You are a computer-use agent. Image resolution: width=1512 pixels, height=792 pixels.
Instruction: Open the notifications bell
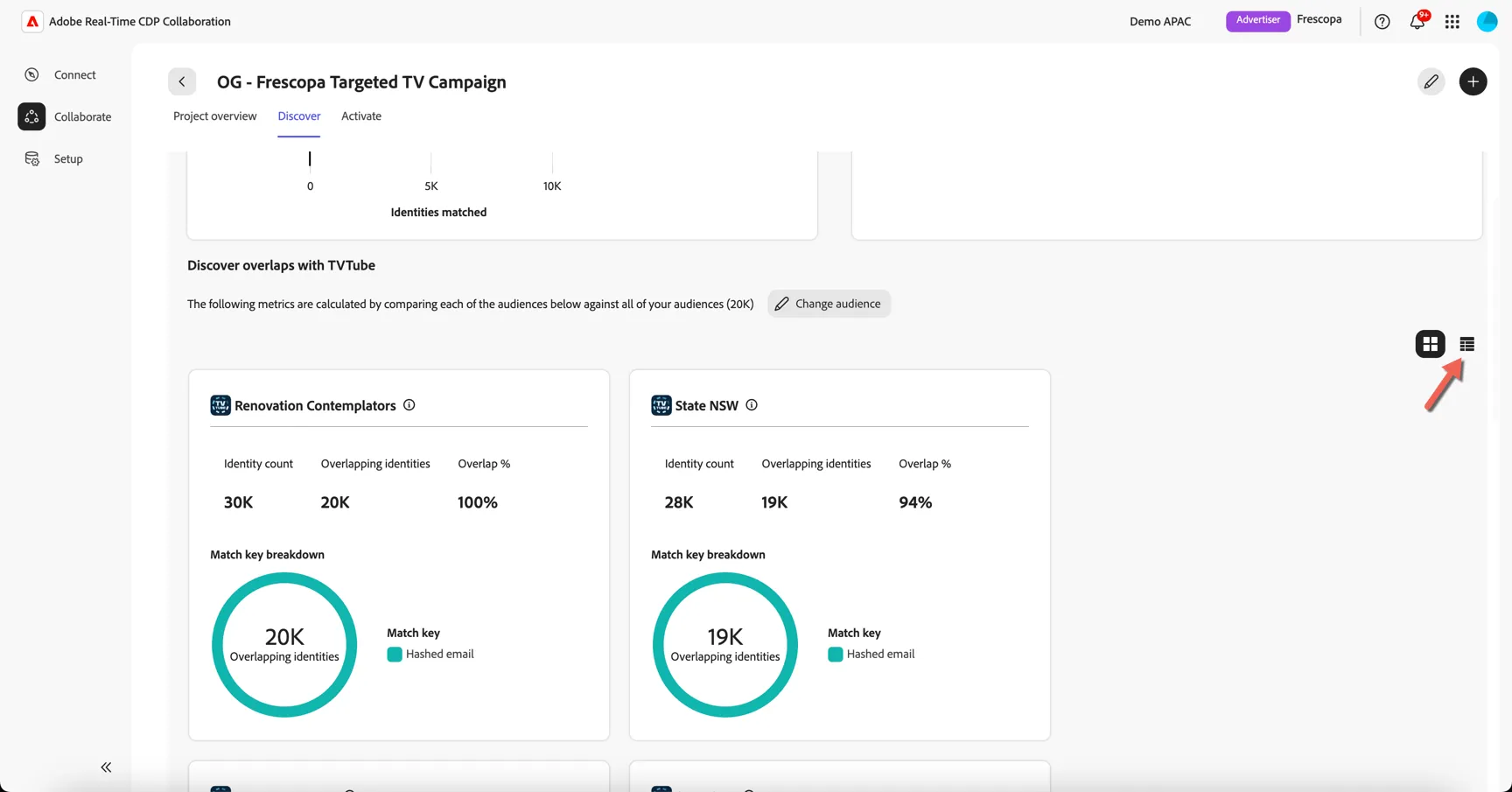(x=1417, y=22)
